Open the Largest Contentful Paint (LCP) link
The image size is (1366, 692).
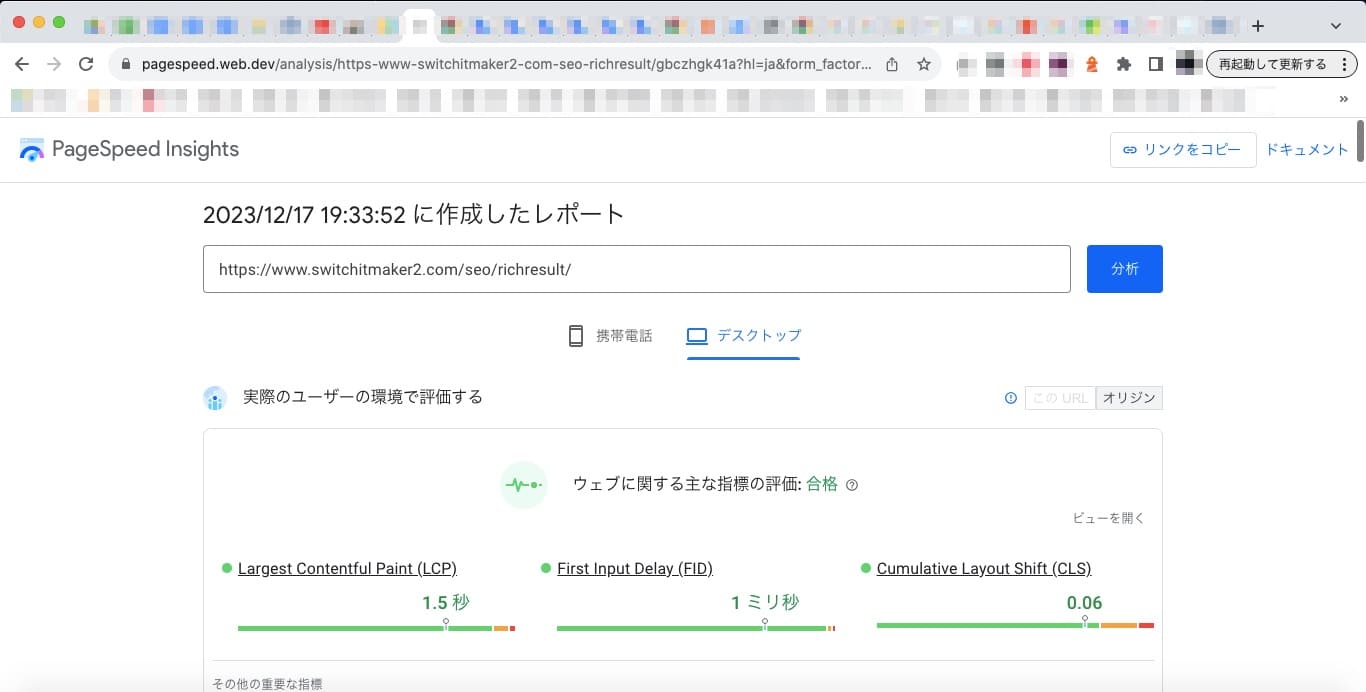[x=347, y=568]
